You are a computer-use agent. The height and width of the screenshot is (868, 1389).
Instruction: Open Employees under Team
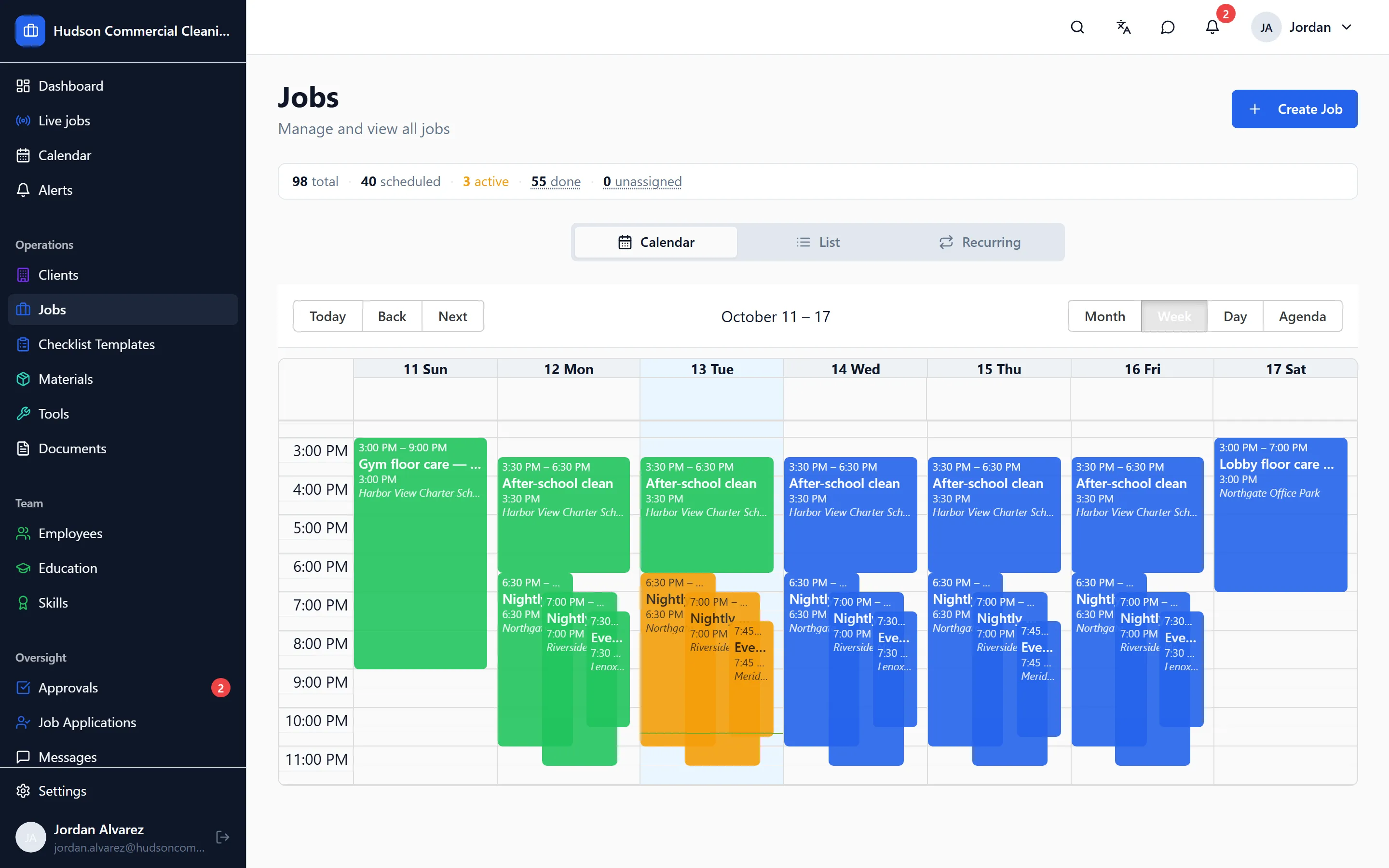point(123,533)
